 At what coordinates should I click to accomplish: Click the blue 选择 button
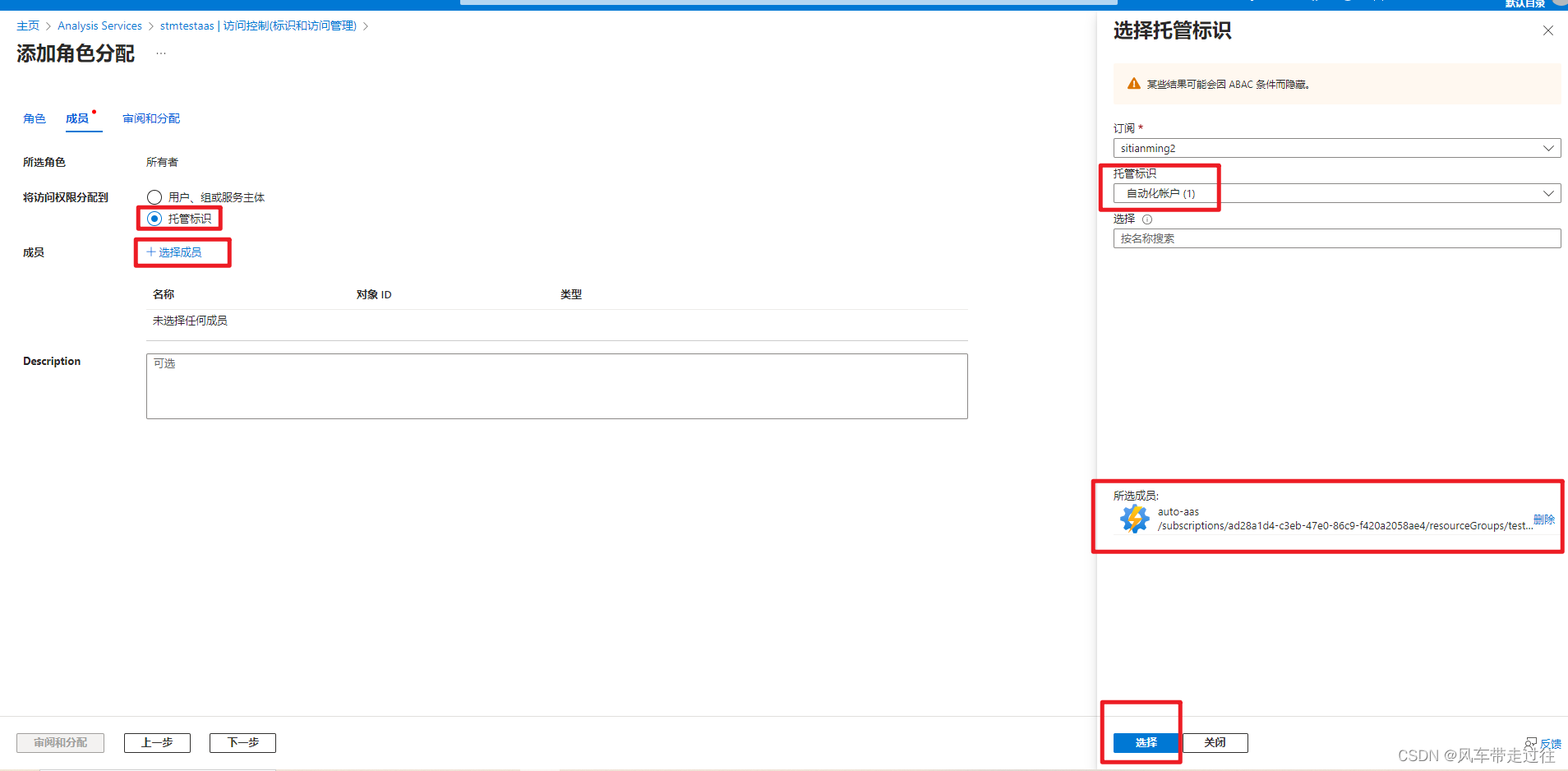[x=1146, y=742]
